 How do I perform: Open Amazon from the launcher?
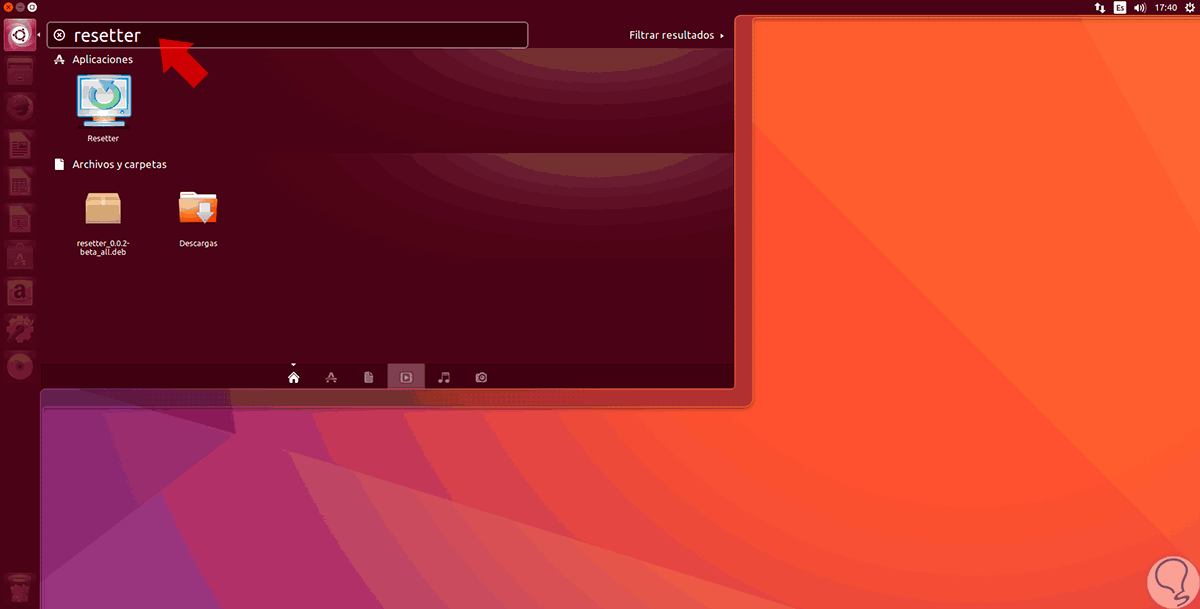(x=19, y=292)
